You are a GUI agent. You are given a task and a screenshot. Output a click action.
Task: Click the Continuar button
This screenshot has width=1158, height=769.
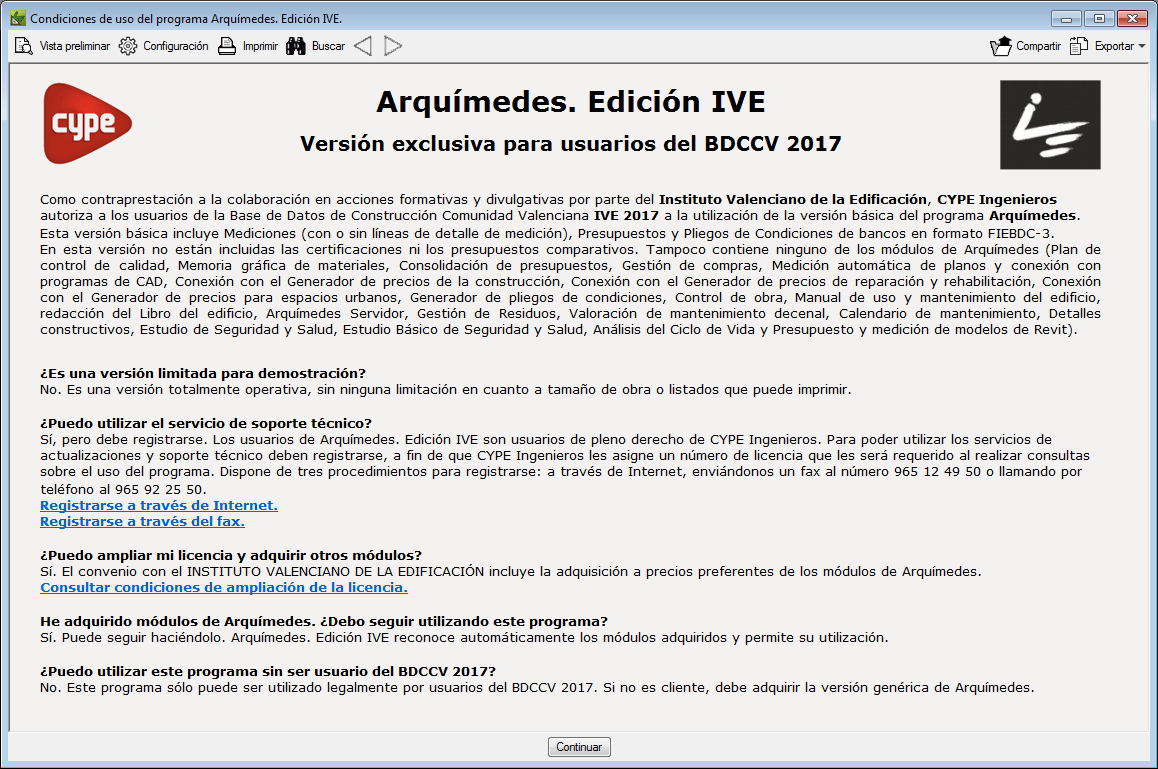point(579,747)
